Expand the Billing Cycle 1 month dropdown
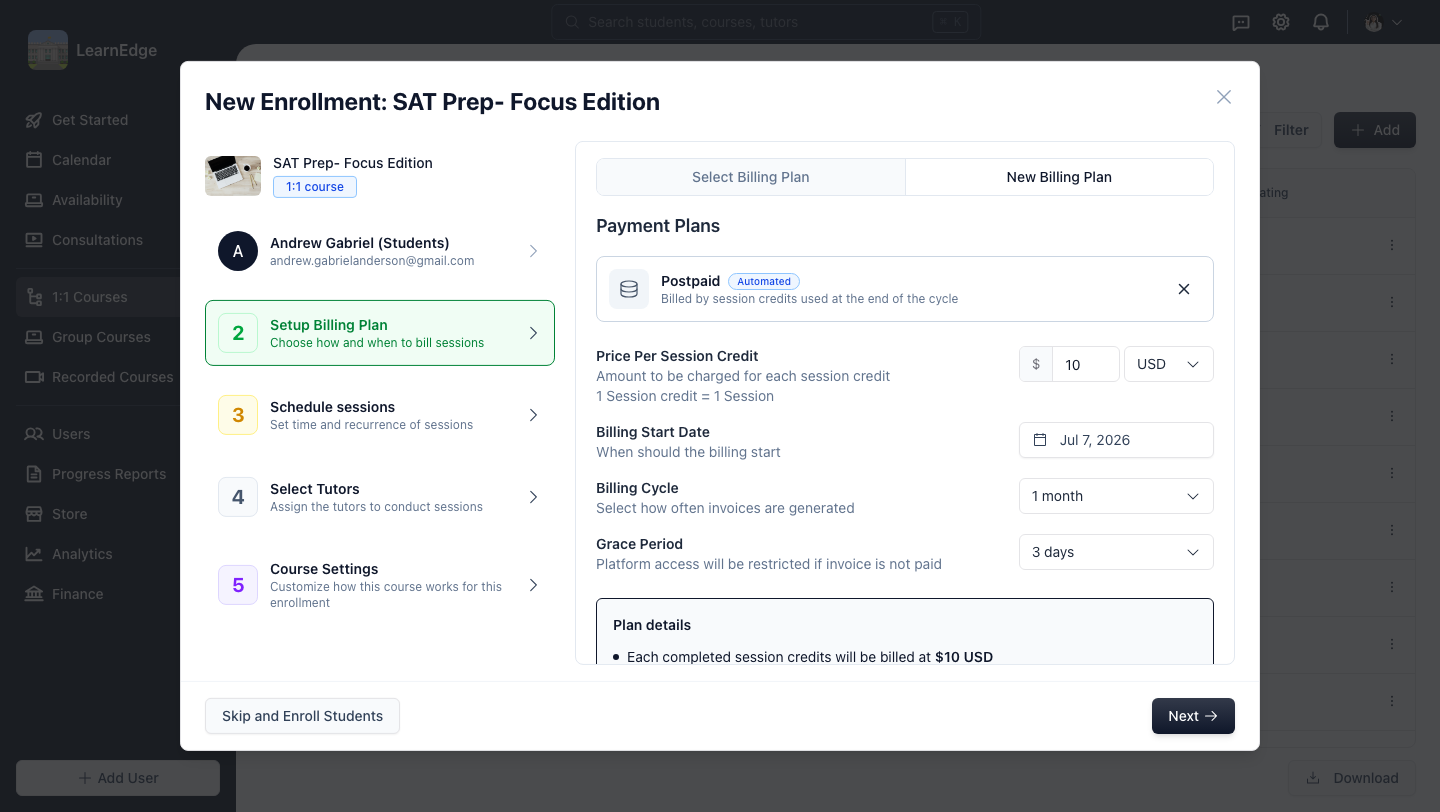 coord(1116,496)
